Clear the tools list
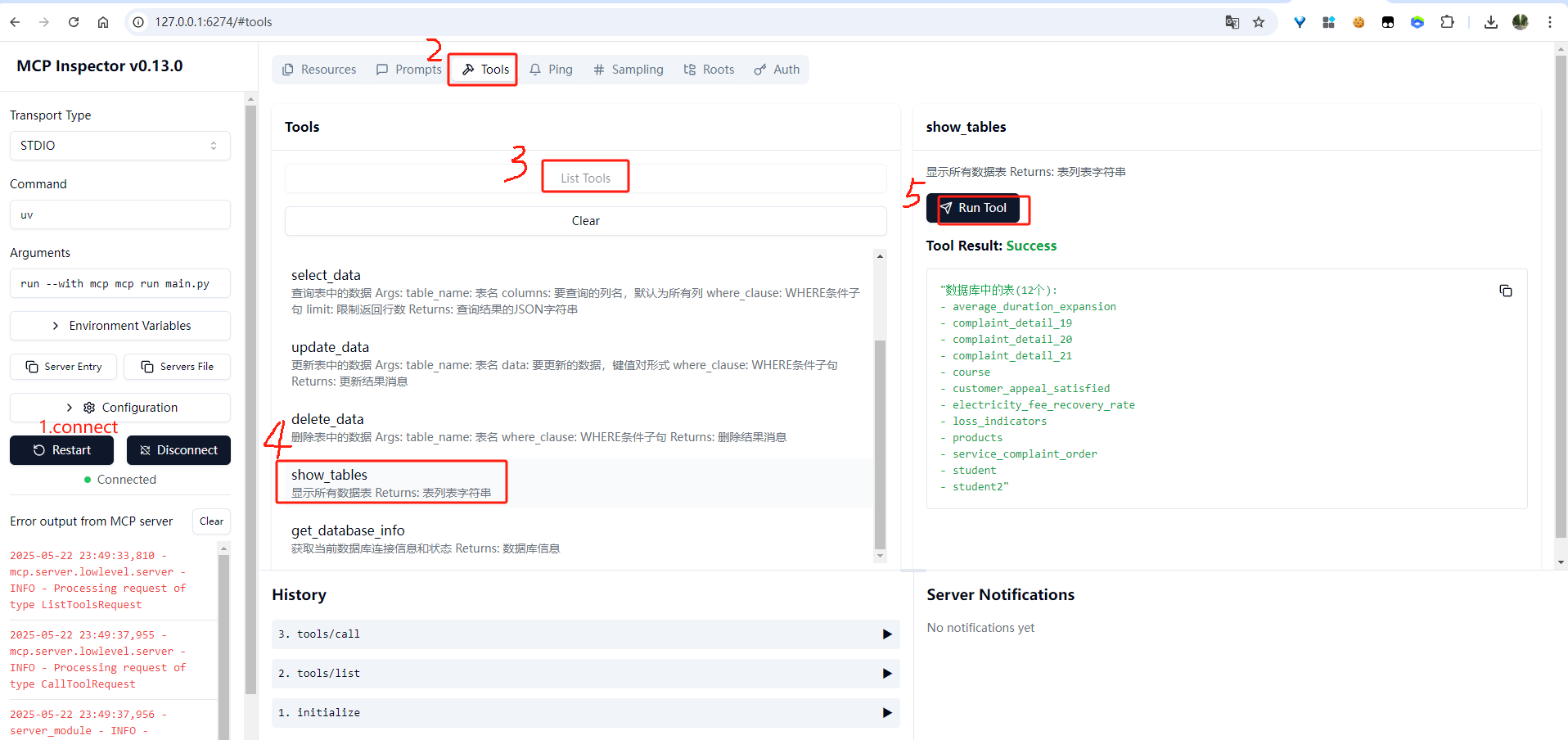 (586, 221)
